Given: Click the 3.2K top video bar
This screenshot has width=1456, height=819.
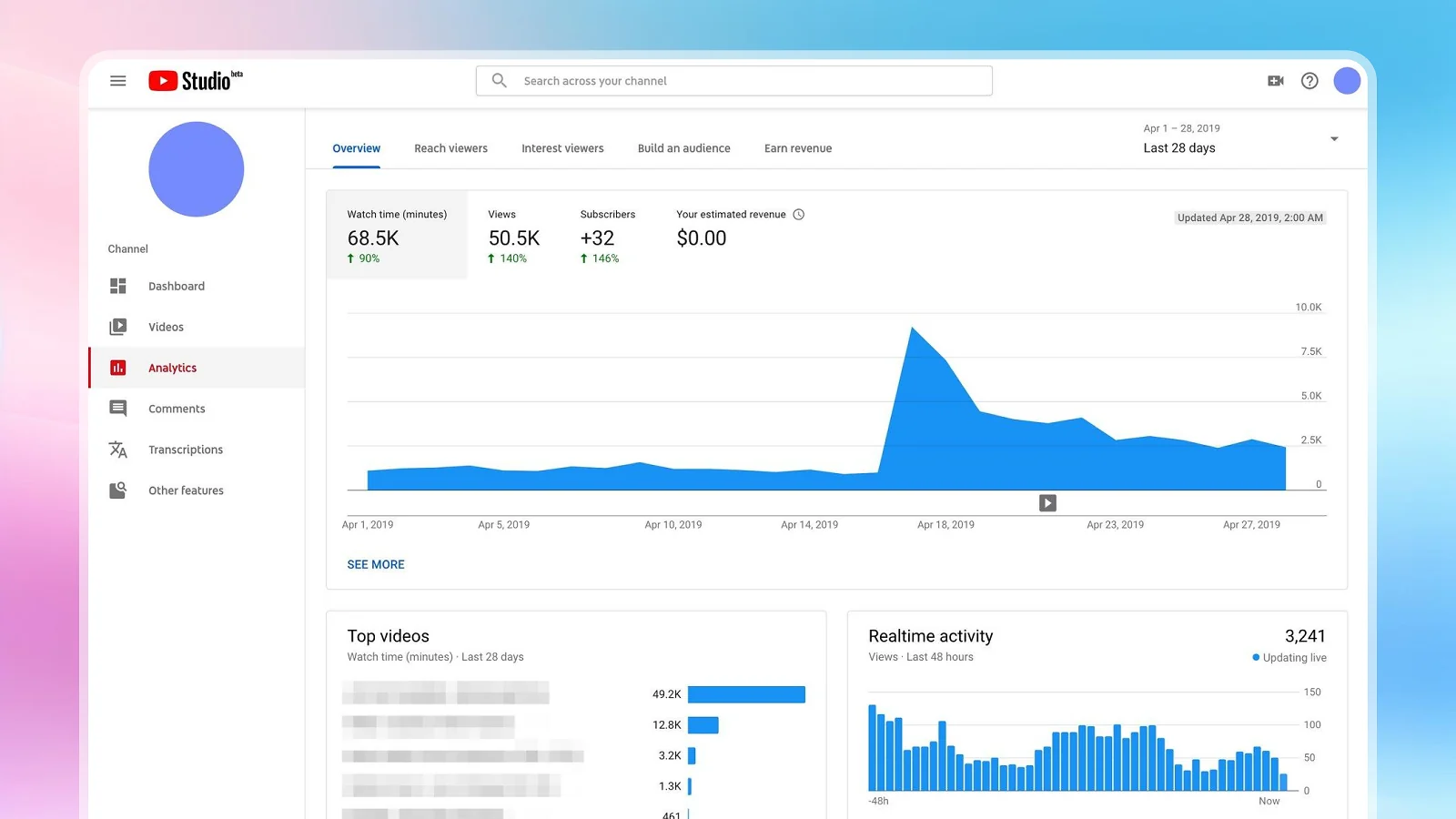Looking at the screenshot, I should tap(692, 755).
